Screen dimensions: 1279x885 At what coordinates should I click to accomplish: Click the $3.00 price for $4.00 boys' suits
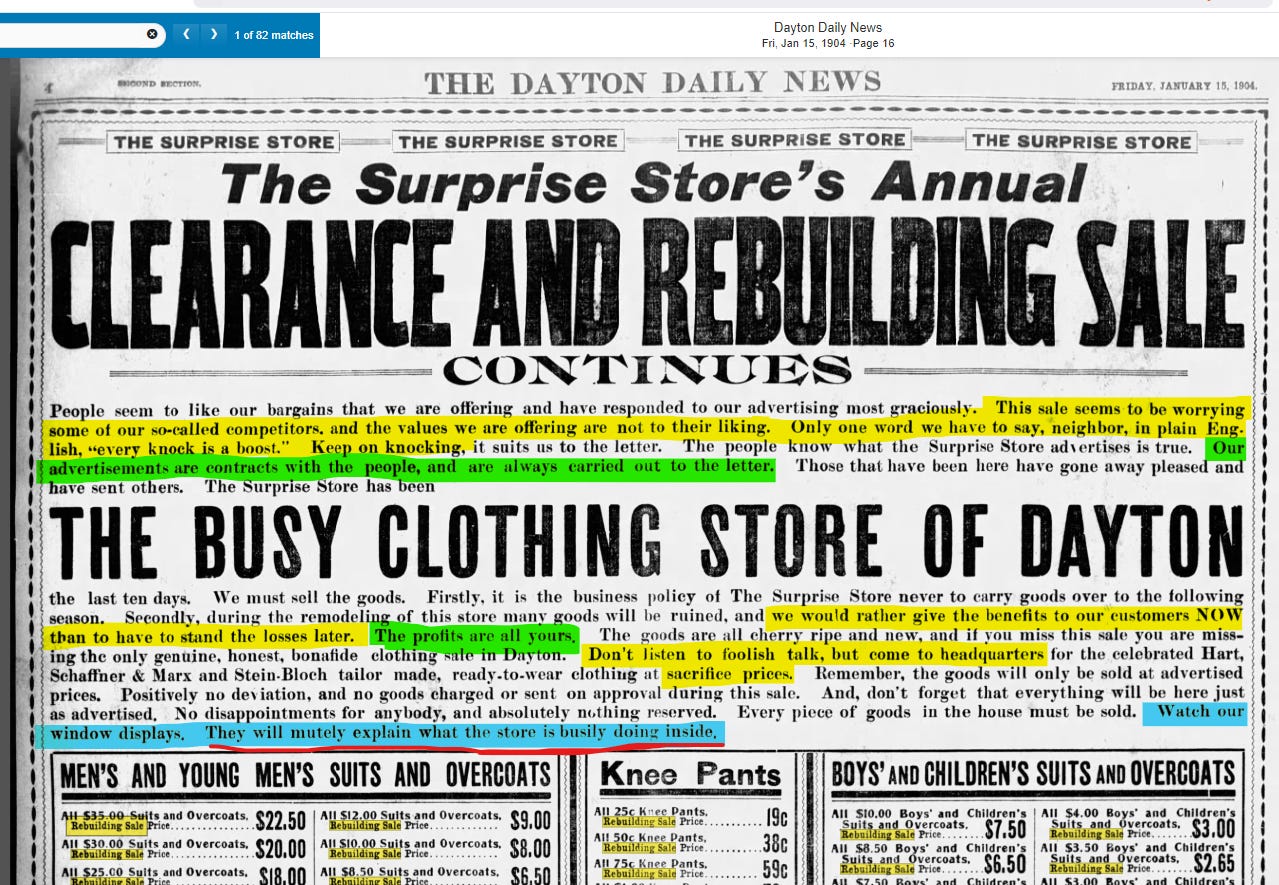pos(1212,829)
